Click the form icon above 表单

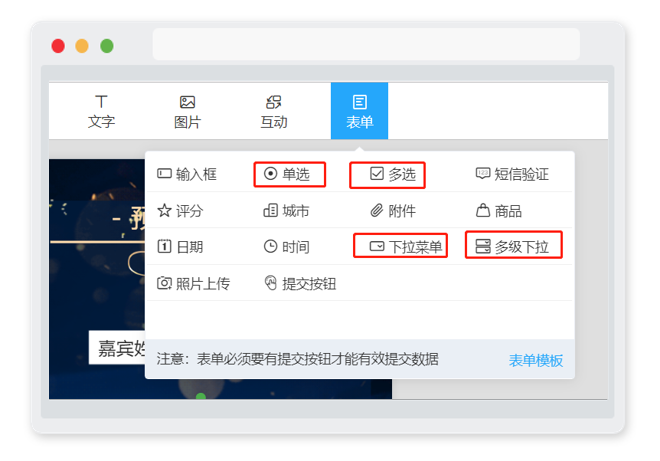[359, 102]
